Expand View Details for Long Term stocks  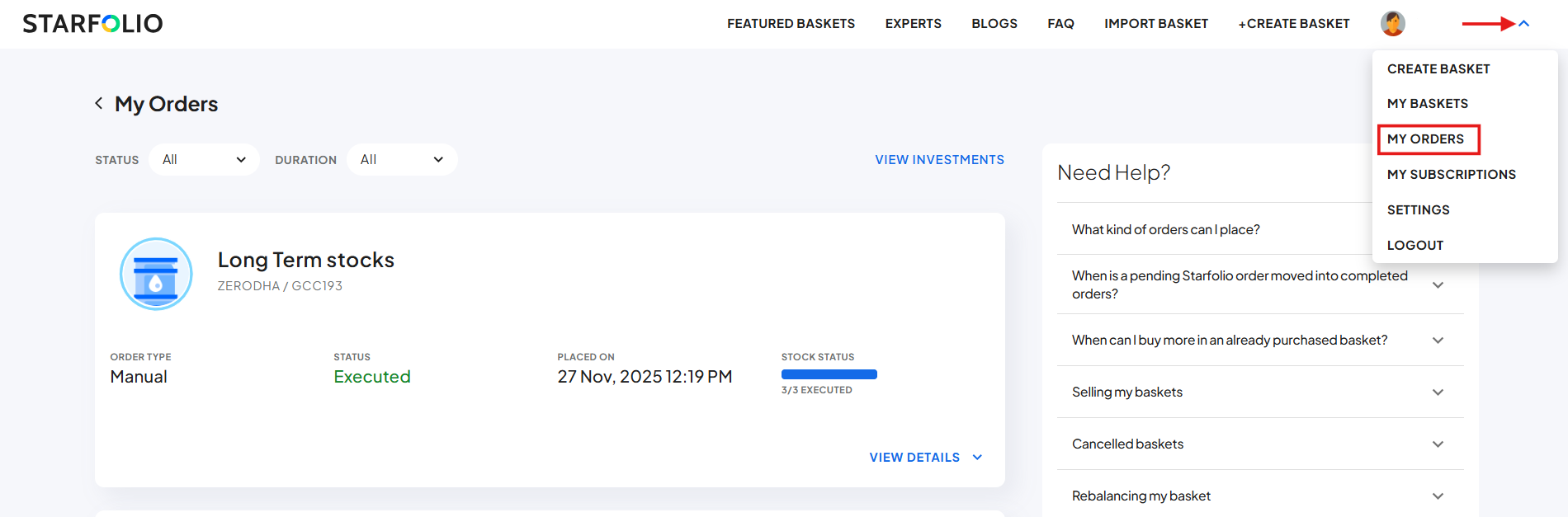click(925, 458)
